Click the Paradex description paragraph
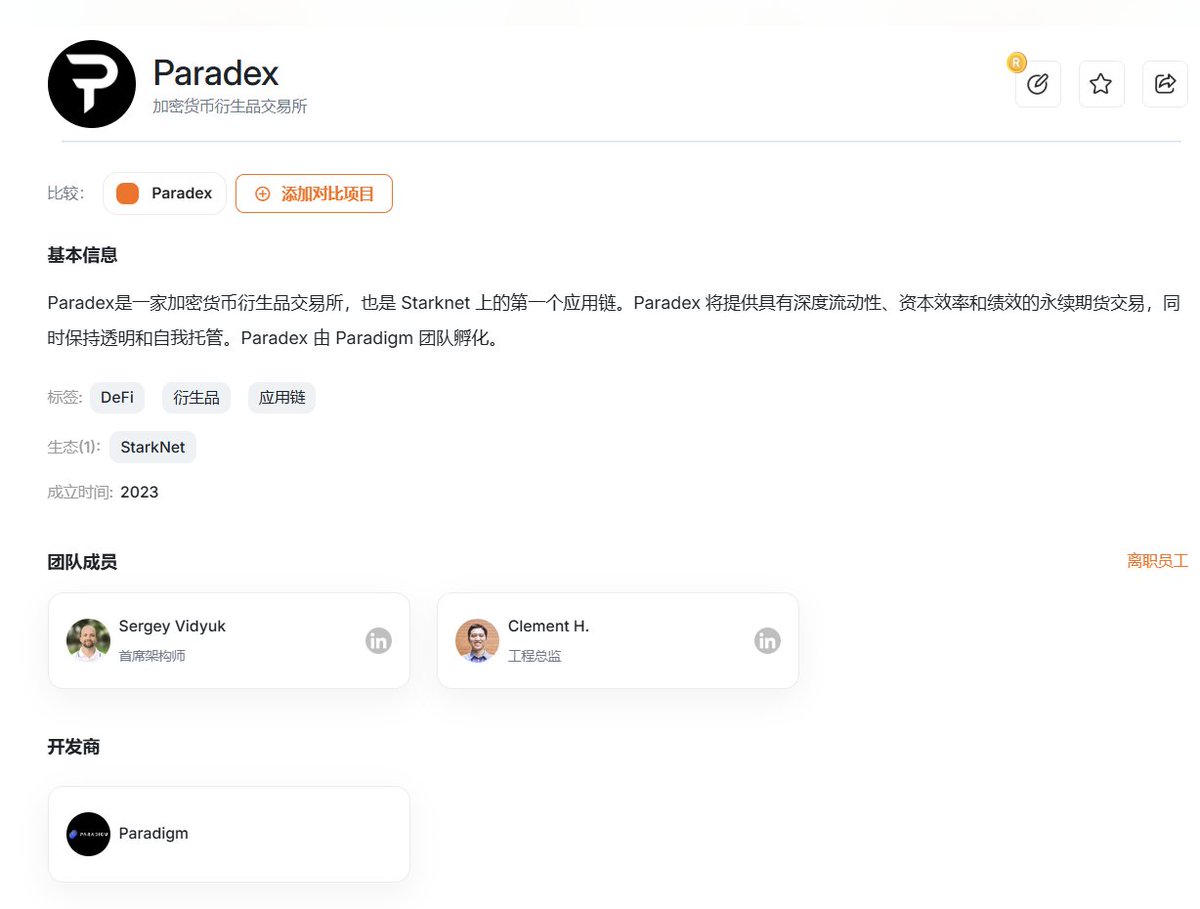1200x909 pixels. point(614,320)
